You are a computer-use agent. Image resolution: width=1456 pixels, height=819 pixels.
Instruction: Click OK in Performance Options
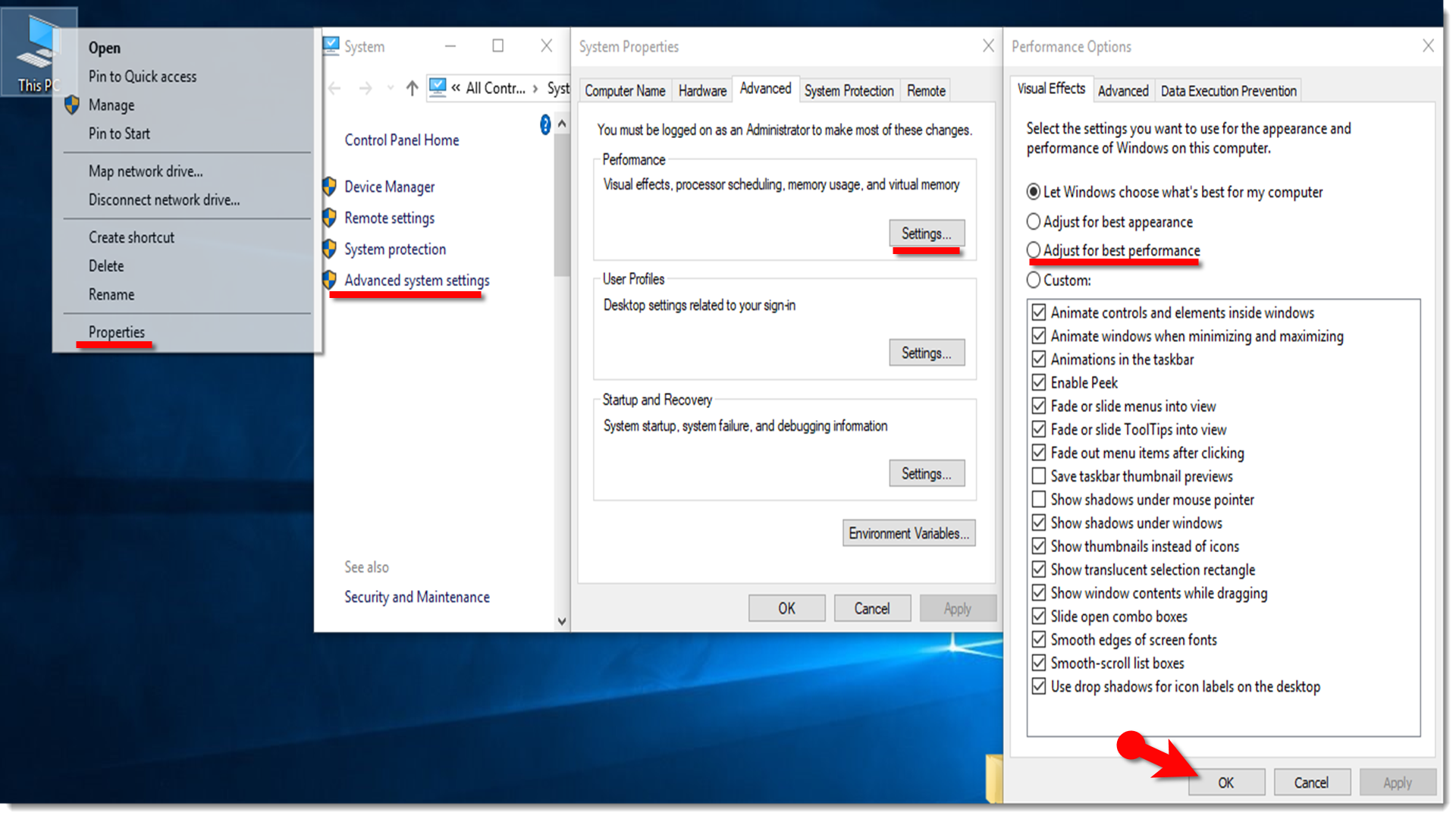[x=1226, y=783]
